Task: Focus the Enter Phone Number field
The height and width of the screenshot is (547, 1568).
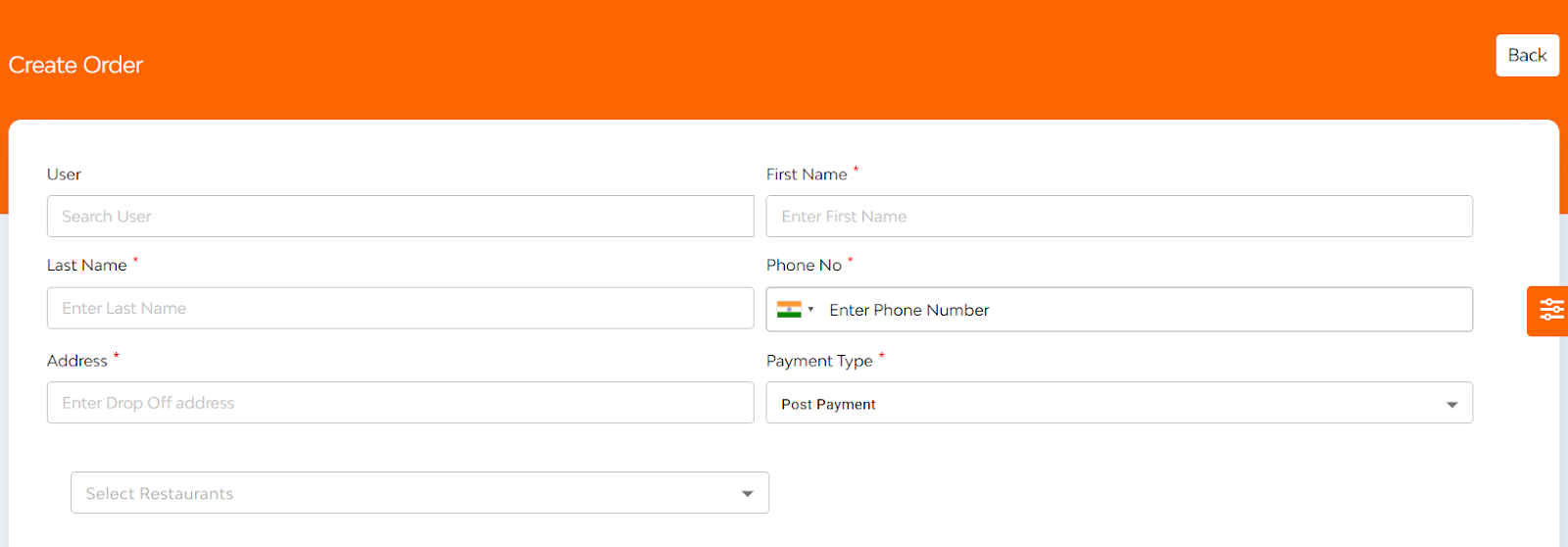Action: pos(1147,310)
